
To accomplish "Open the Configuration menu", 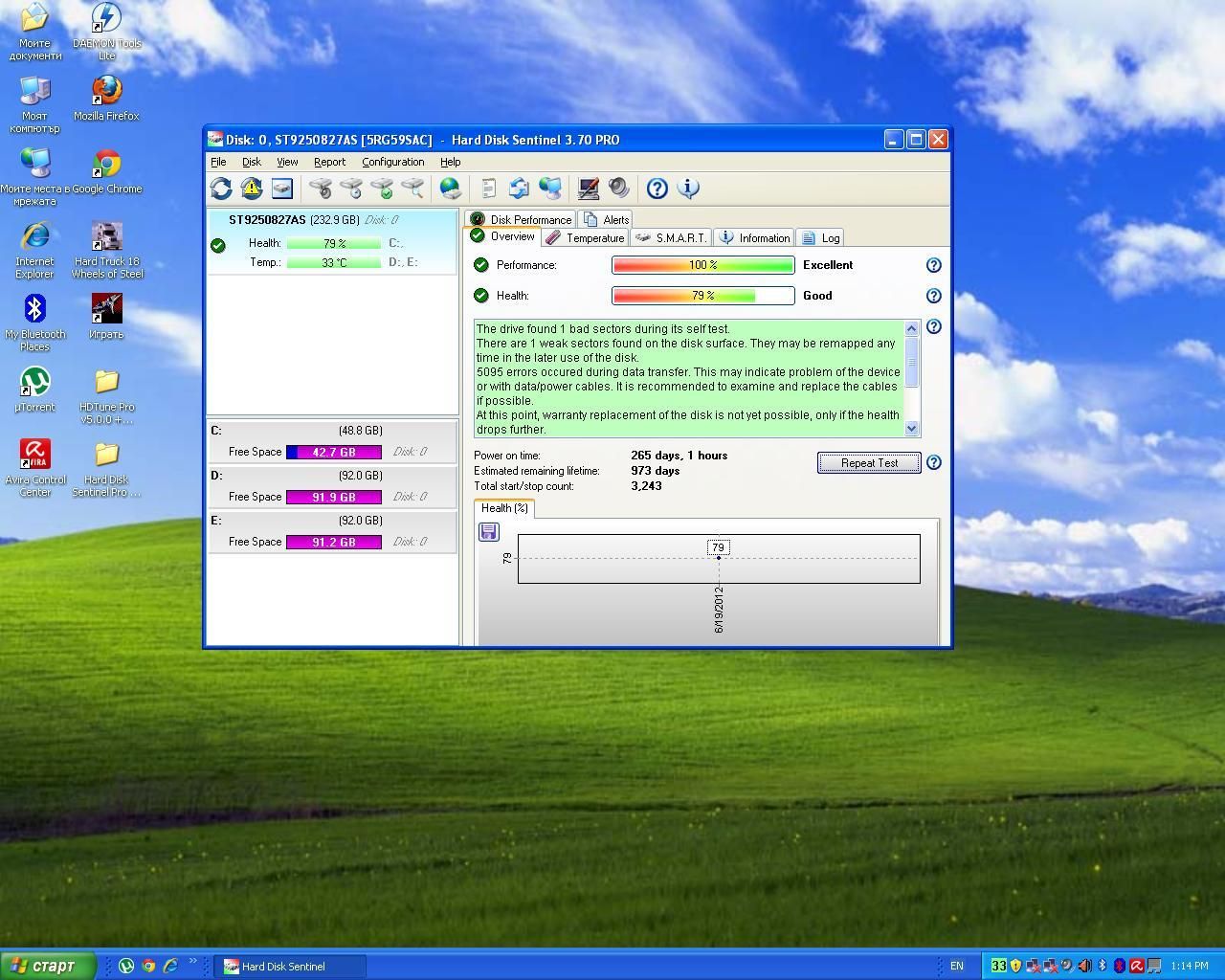I will tap(392, 162).
